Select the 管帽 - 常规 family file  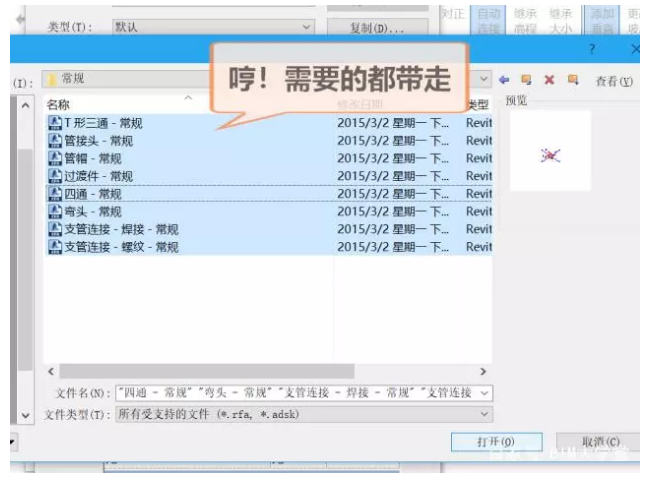[92, 158]
